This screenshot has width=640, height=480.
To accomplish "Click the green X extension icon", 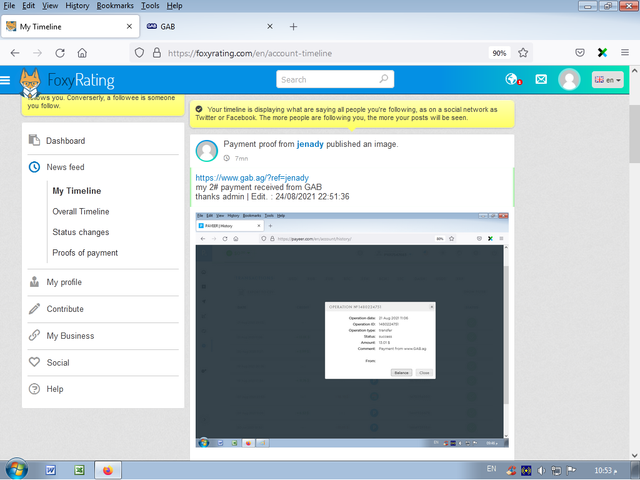I will (x=602, y=53).
